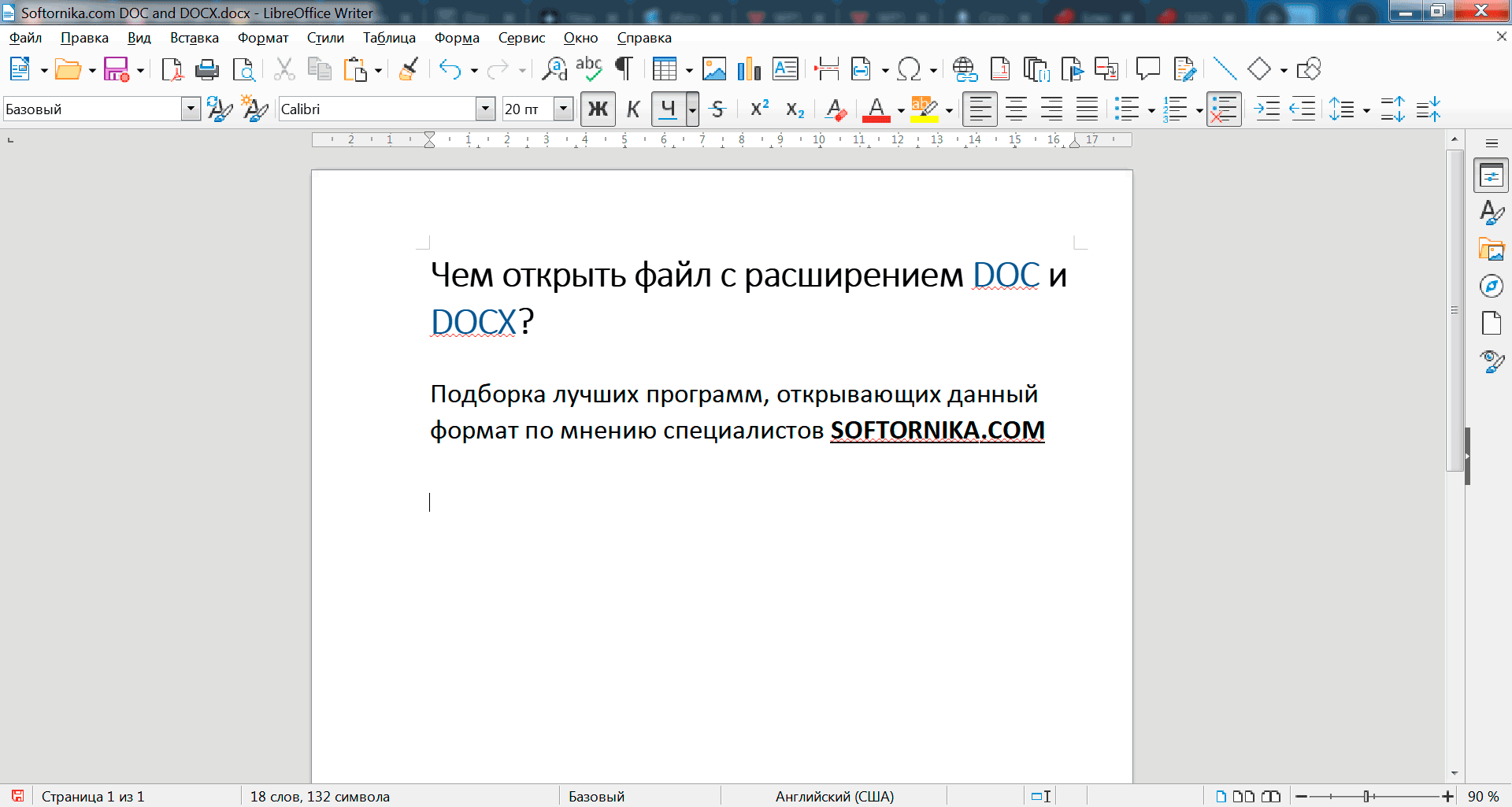
Task: Expand the paragraph style dropdown Базовый
Action: click(191, 109)
